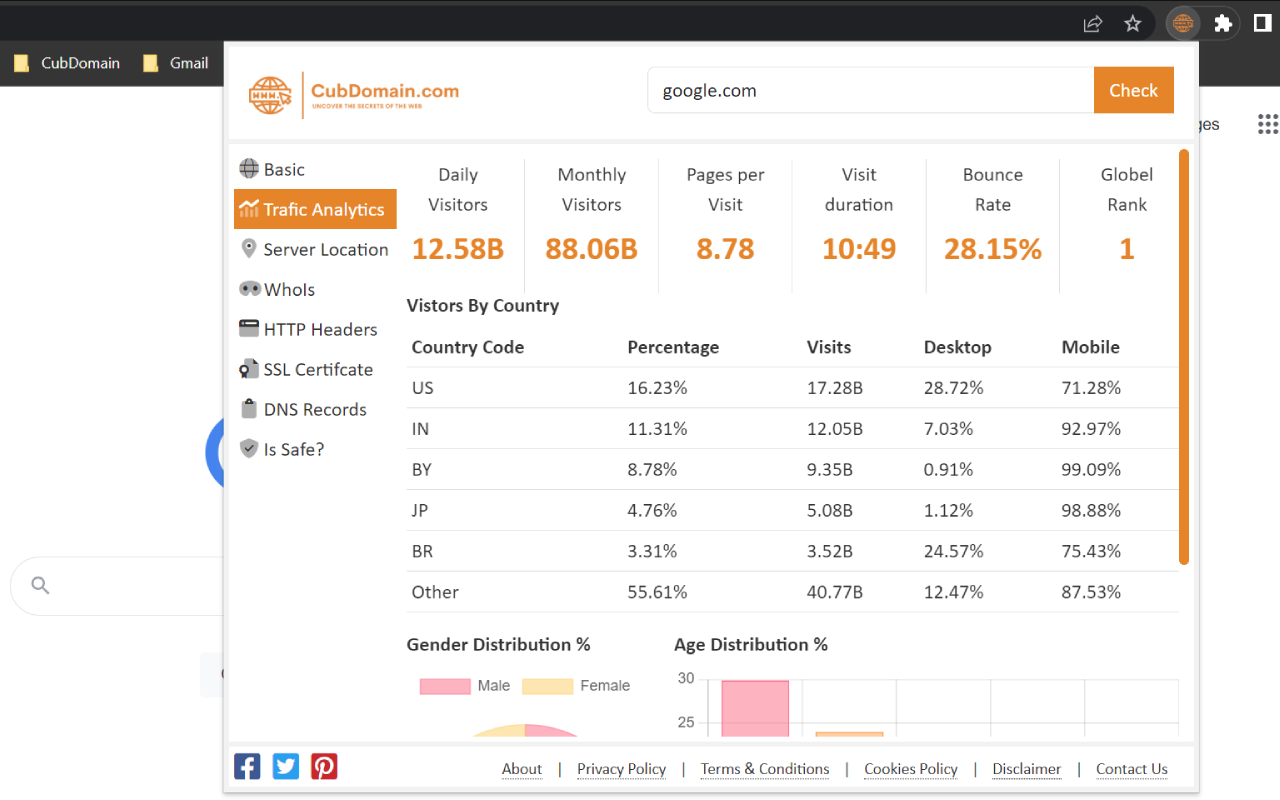Viewport: 1280px width, 800px height.
Task: Click the Other country code row
Action: [x=793, y=593]
